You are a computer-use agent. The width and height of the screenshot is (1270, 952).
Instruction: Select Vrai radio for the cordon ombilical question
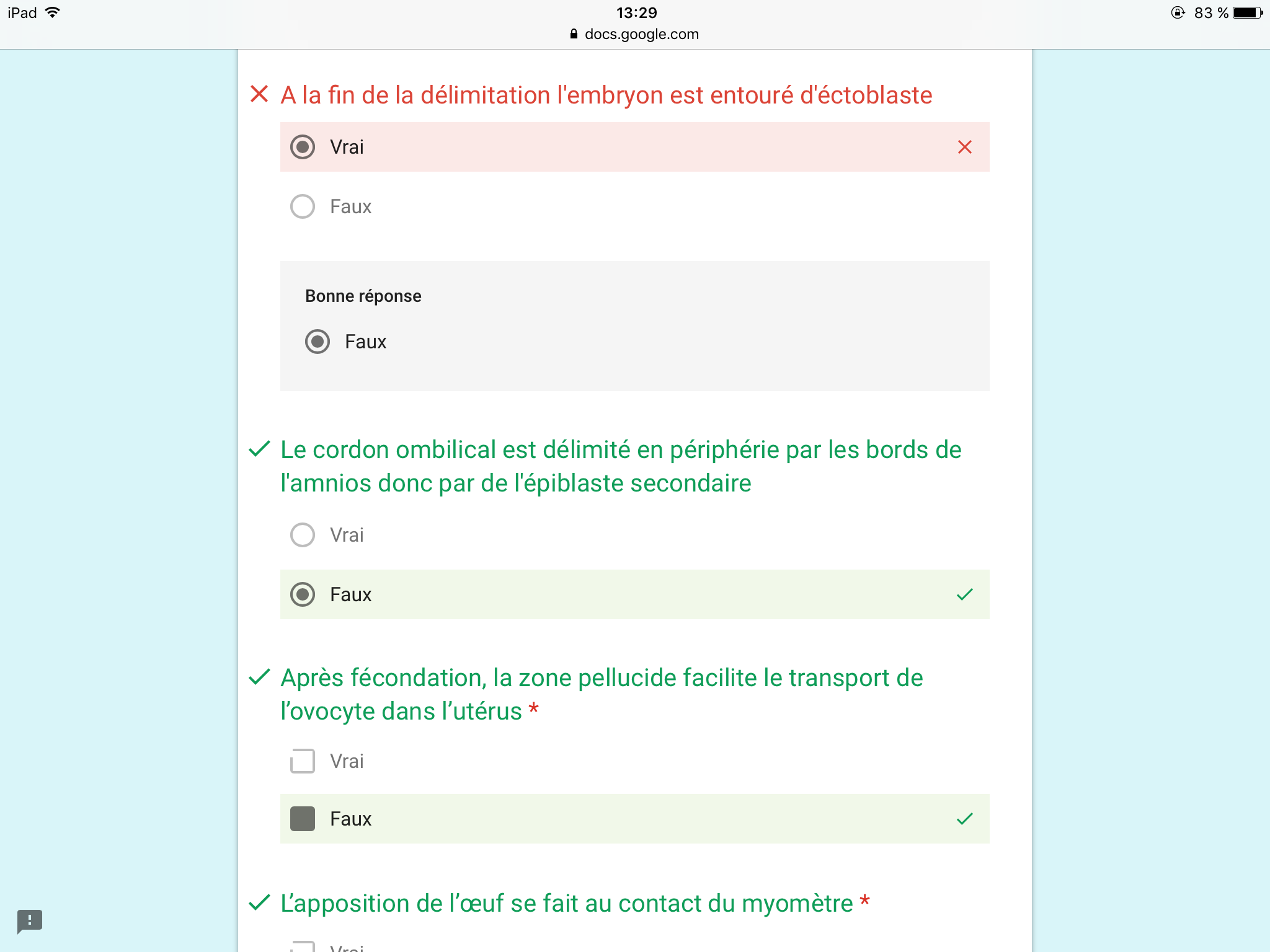(x=303, y=535)
